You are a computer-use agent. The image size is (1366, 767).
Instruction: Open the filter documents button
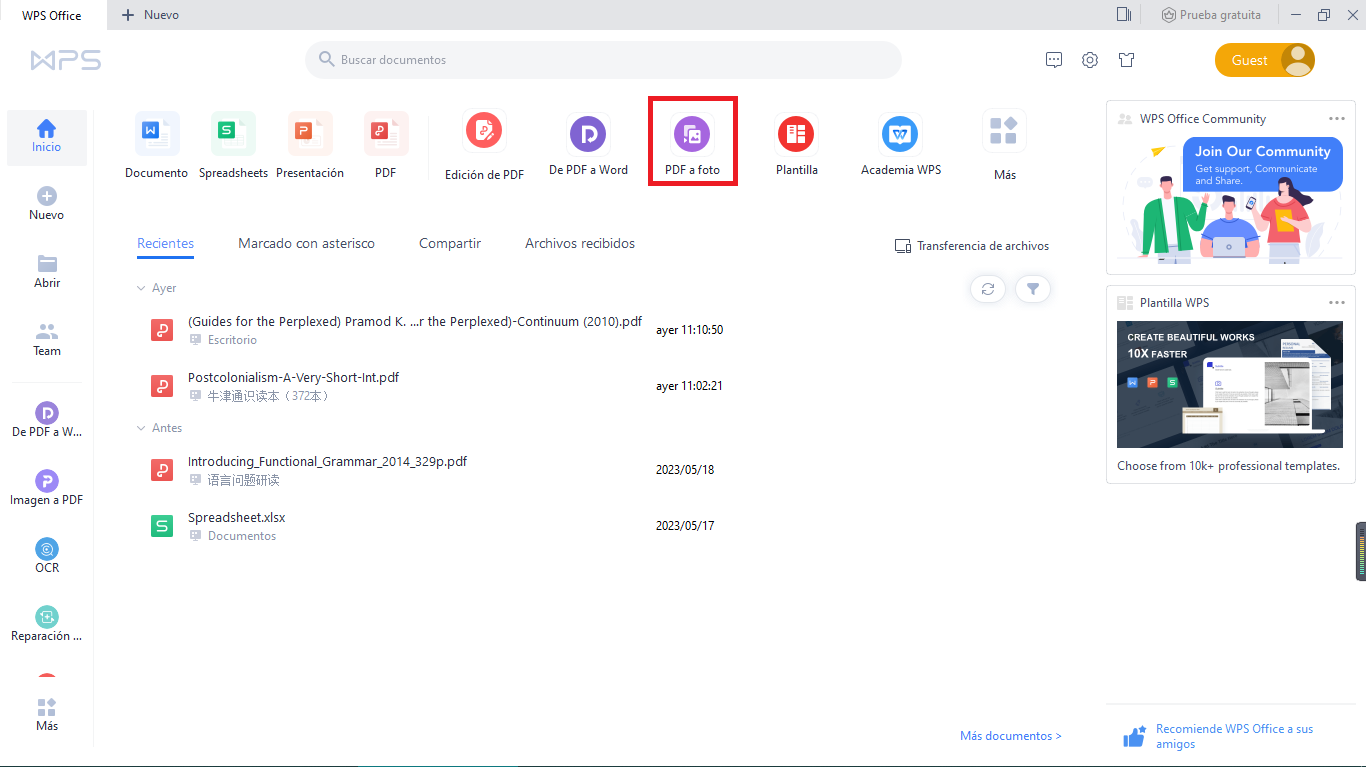point(1033,289)
